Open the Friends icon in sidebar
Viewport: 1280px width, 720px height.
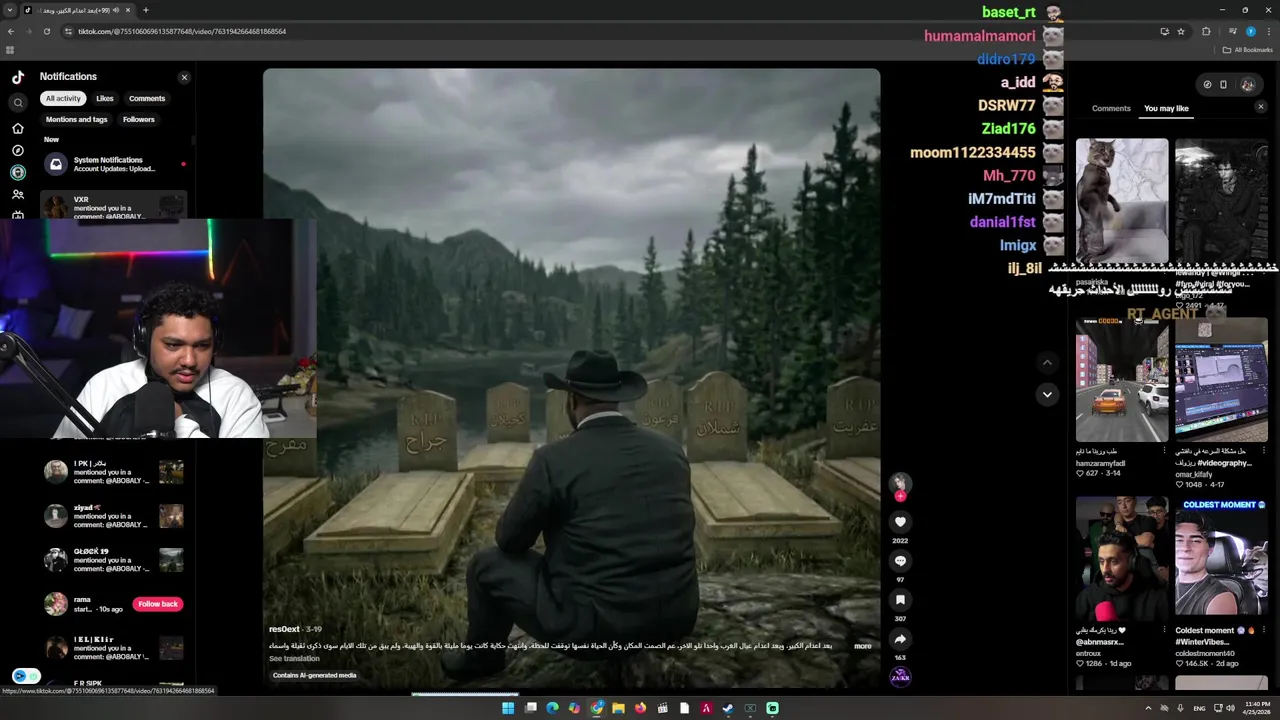[x=18, y=194]
